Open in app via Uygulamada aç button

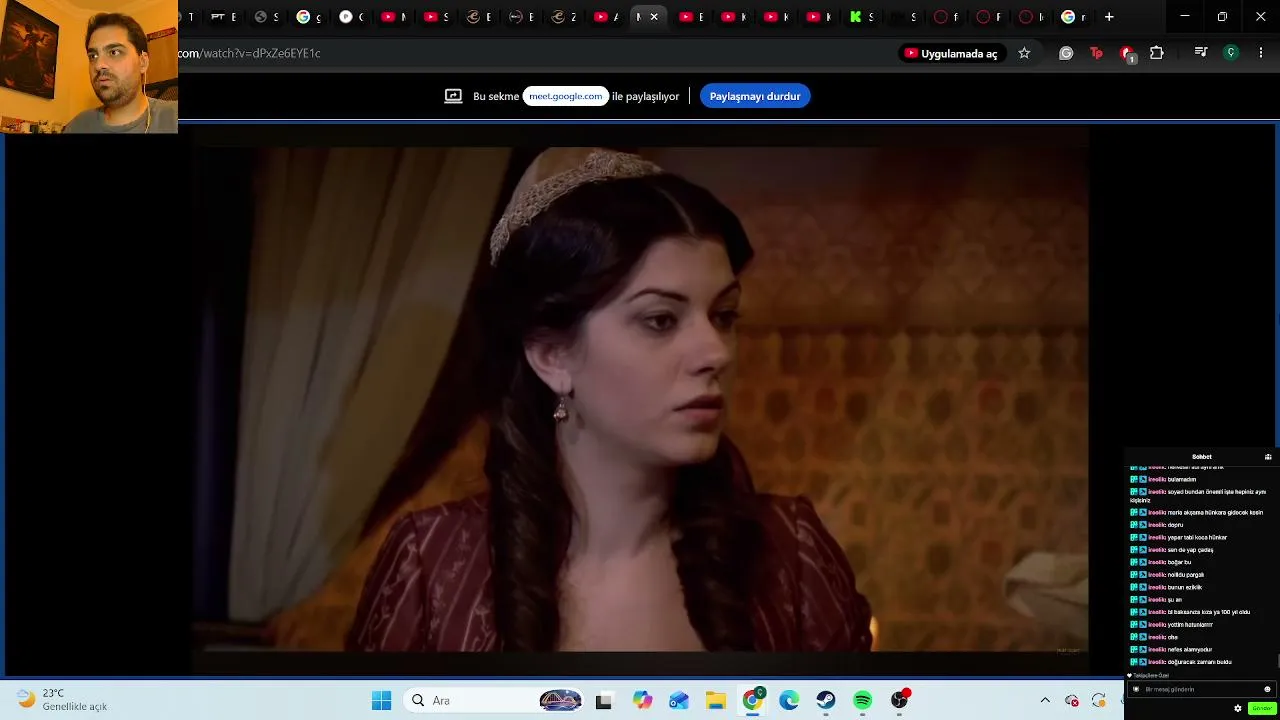coord(951,53)
